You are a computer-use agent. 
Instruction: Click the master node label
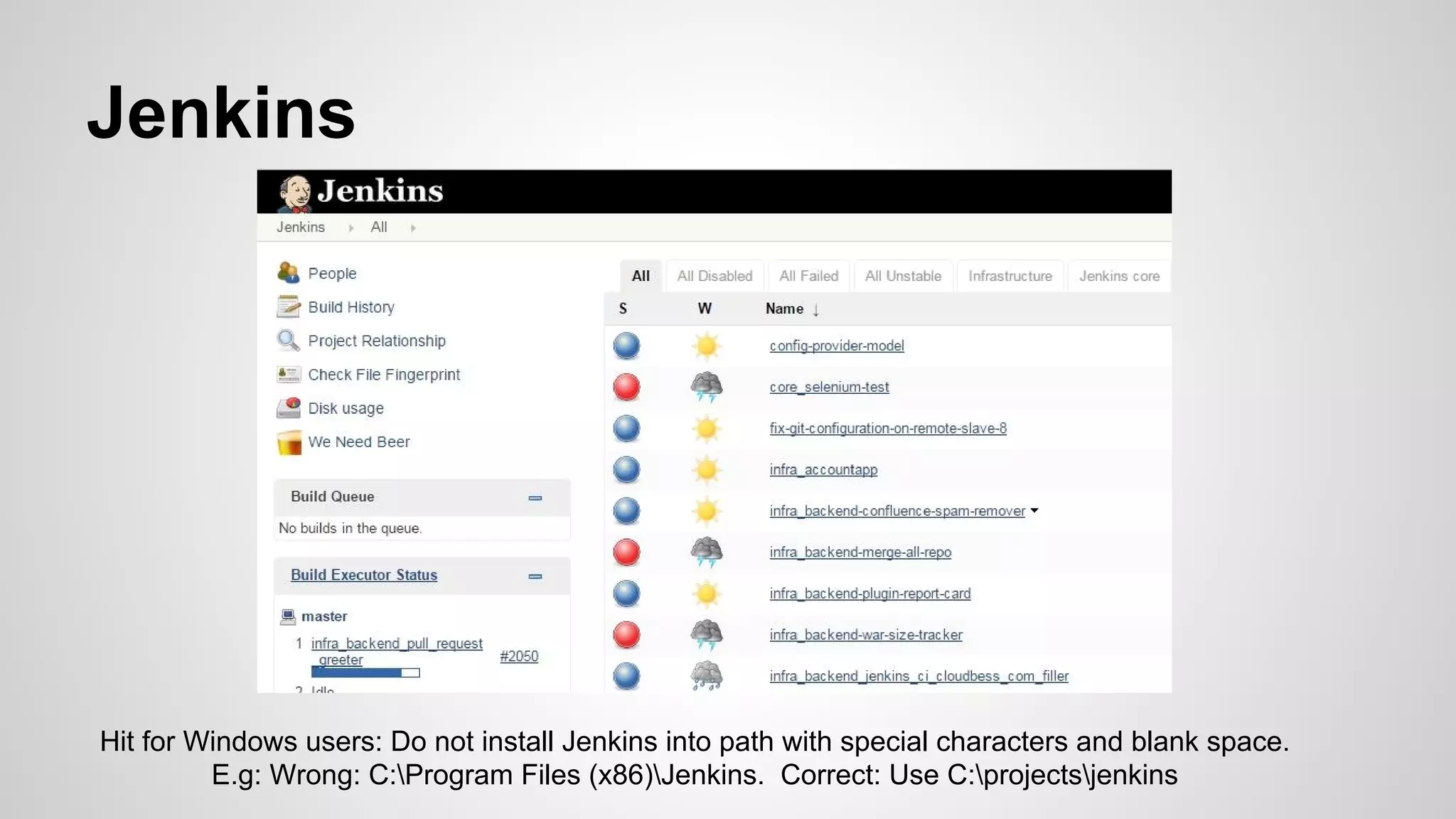(324, 616)
